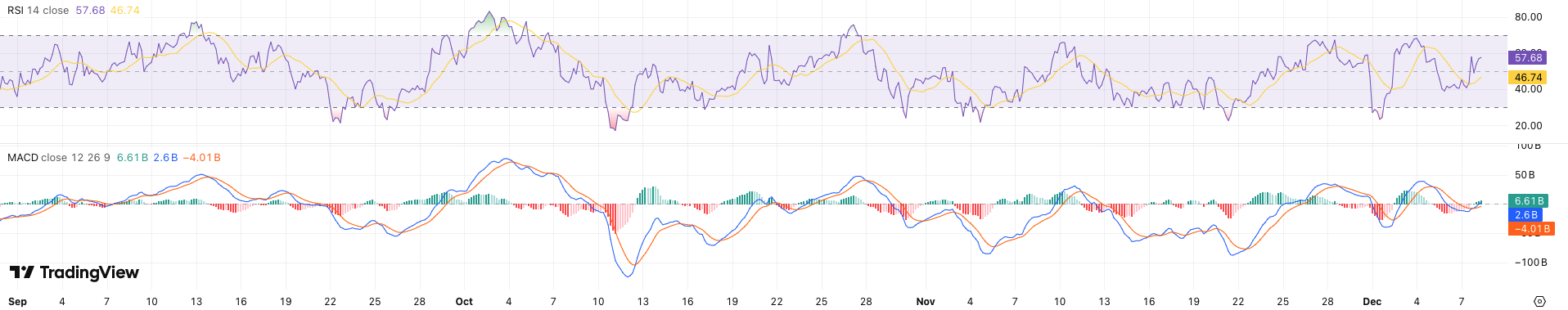Click the green 6.61 B price scale tag
The image size is (1568, 310).
[x=1527, y=200]
